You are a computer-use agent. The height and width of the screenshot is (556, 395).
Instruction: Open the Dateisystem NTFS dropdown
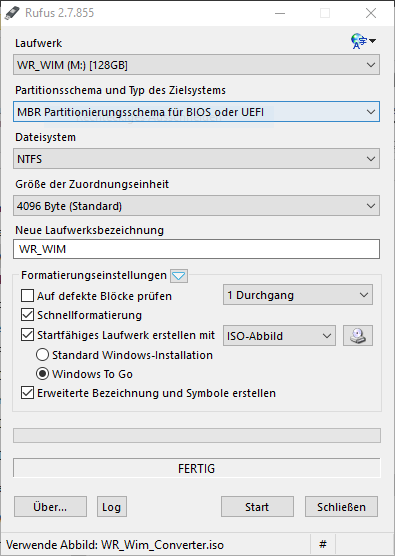click(196, 159)
